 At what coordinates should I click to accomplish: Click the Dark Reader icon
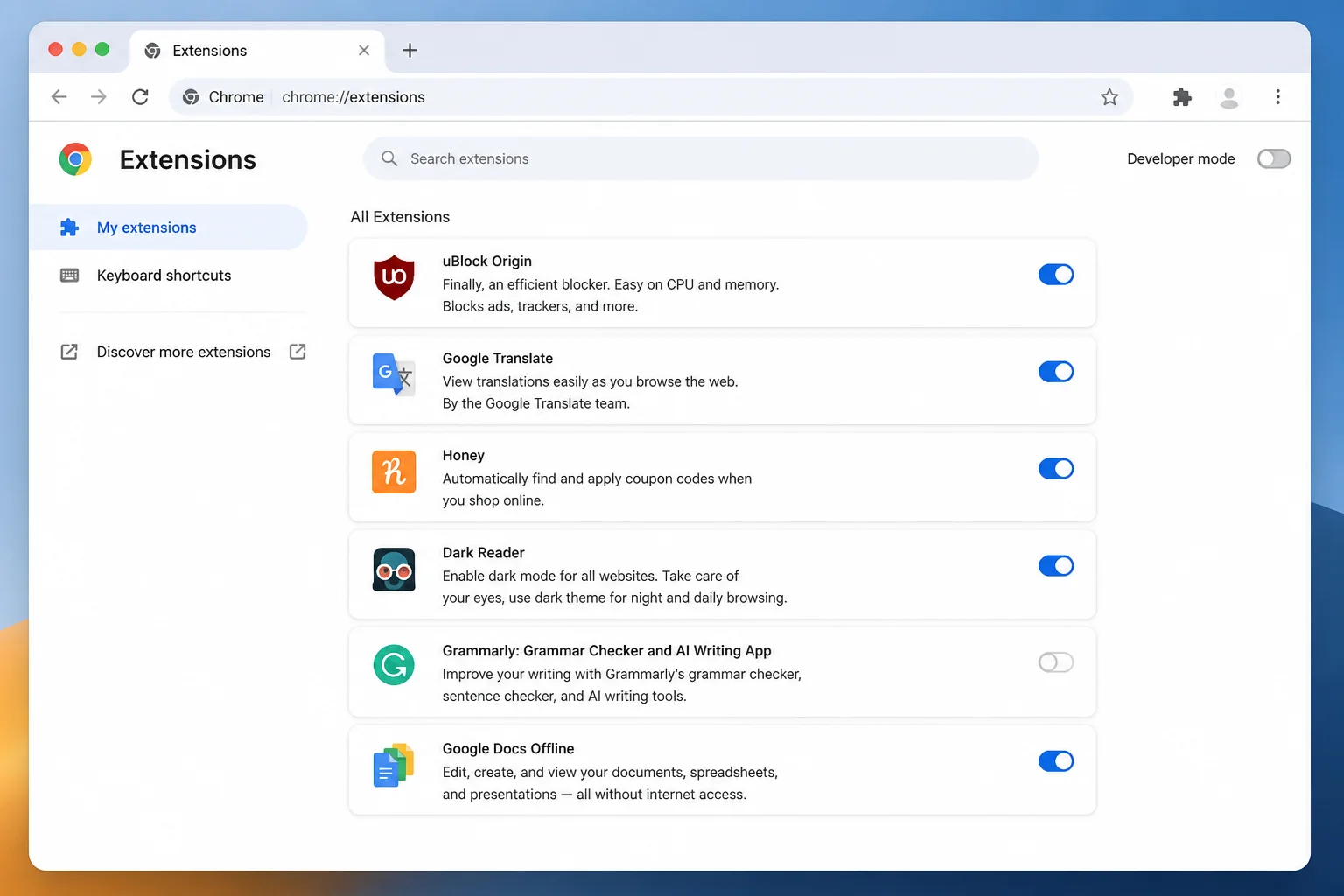pyautogui.click(x=394, y=570)
